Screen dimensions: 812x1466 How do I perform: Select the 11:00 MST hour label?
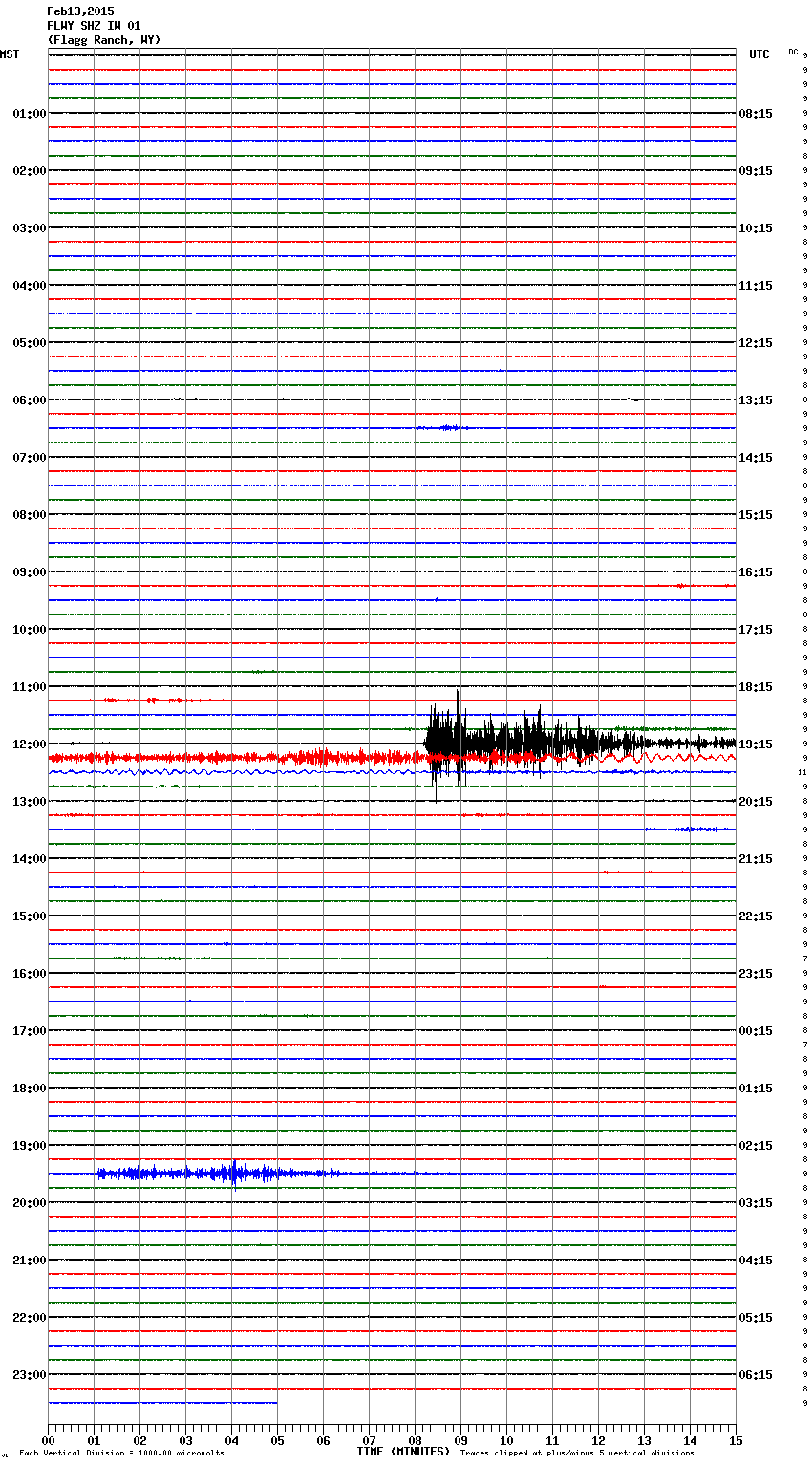[30, 687]
